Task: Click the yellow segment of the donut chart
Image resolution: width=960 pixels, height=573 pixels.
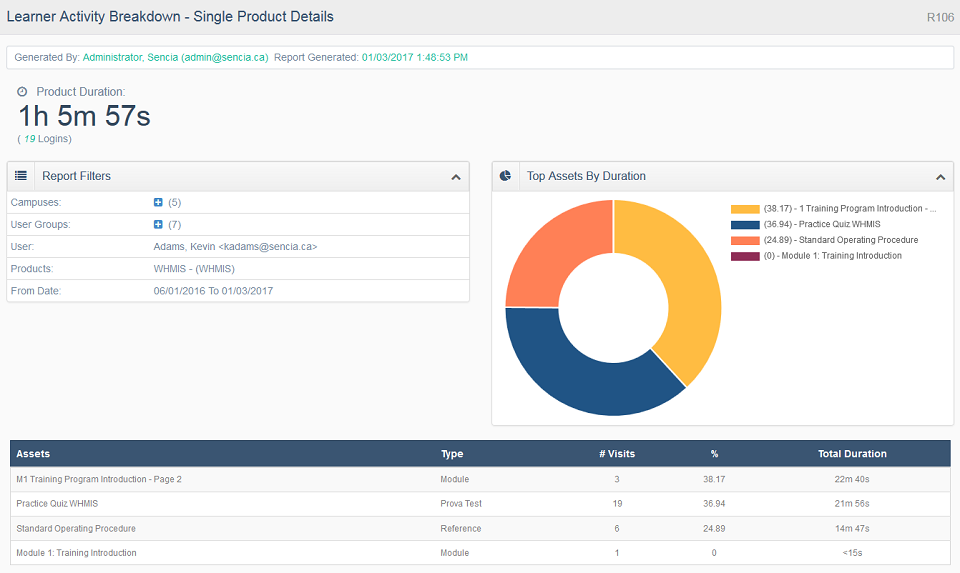Action: click(689, 282)
